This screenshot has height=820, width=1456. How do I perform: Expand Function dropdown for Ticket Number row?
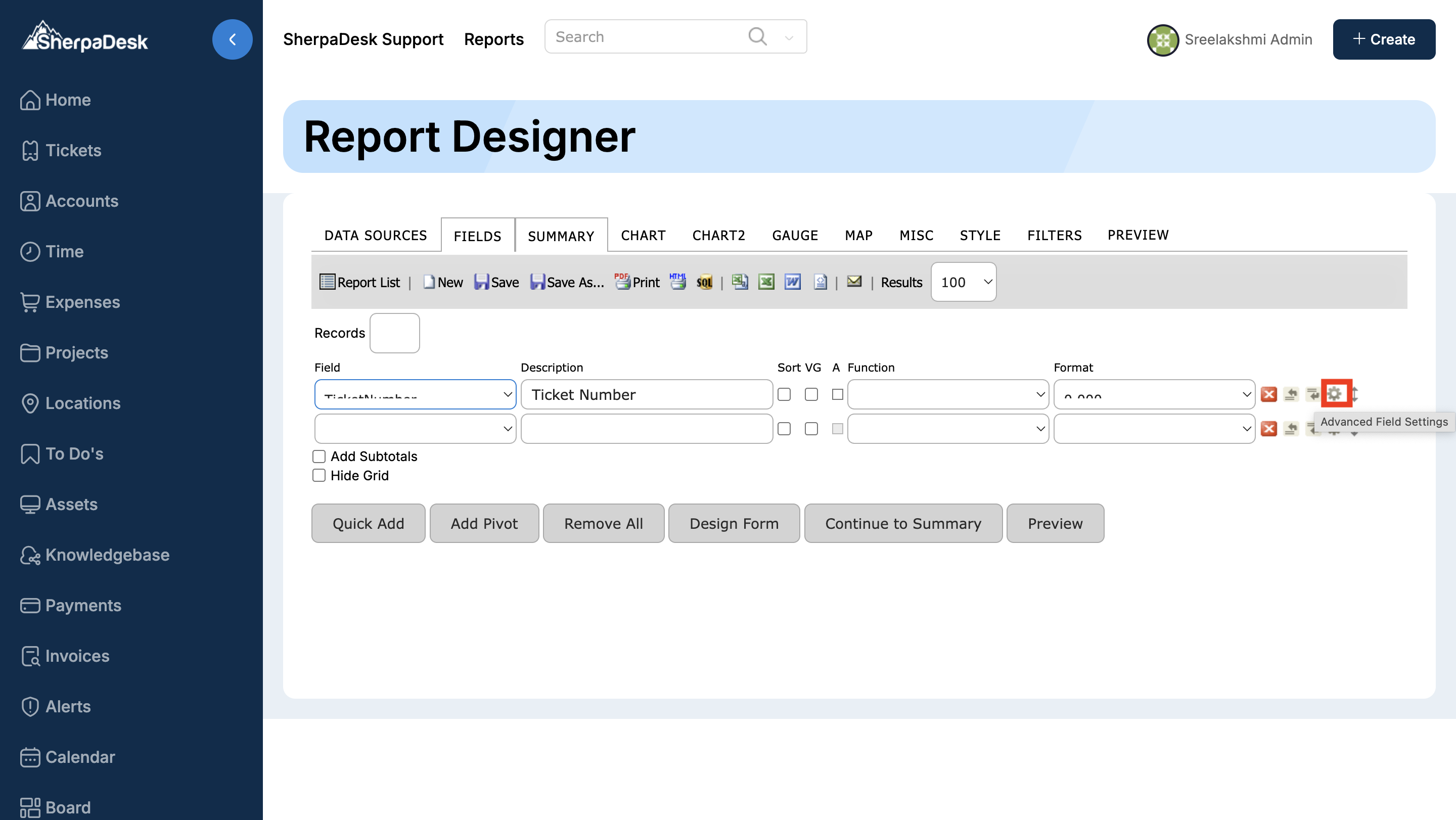pyautogui.click(x=948, y=394)
